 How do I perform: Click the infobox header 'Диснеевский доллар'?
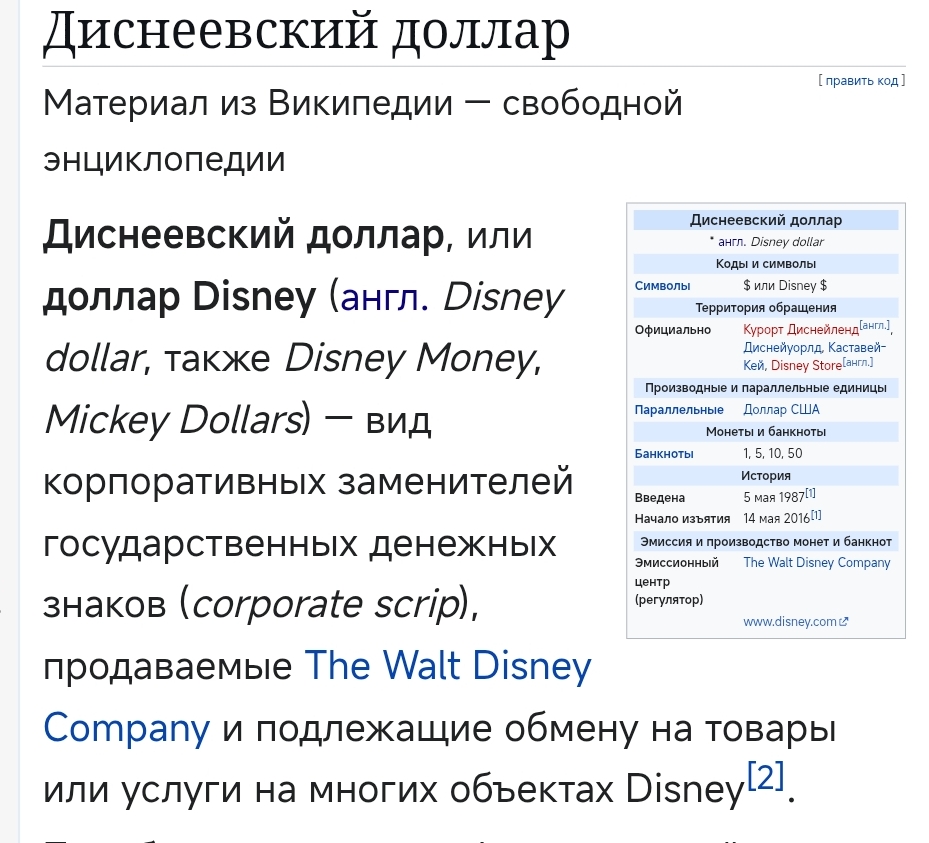(765, 220)
